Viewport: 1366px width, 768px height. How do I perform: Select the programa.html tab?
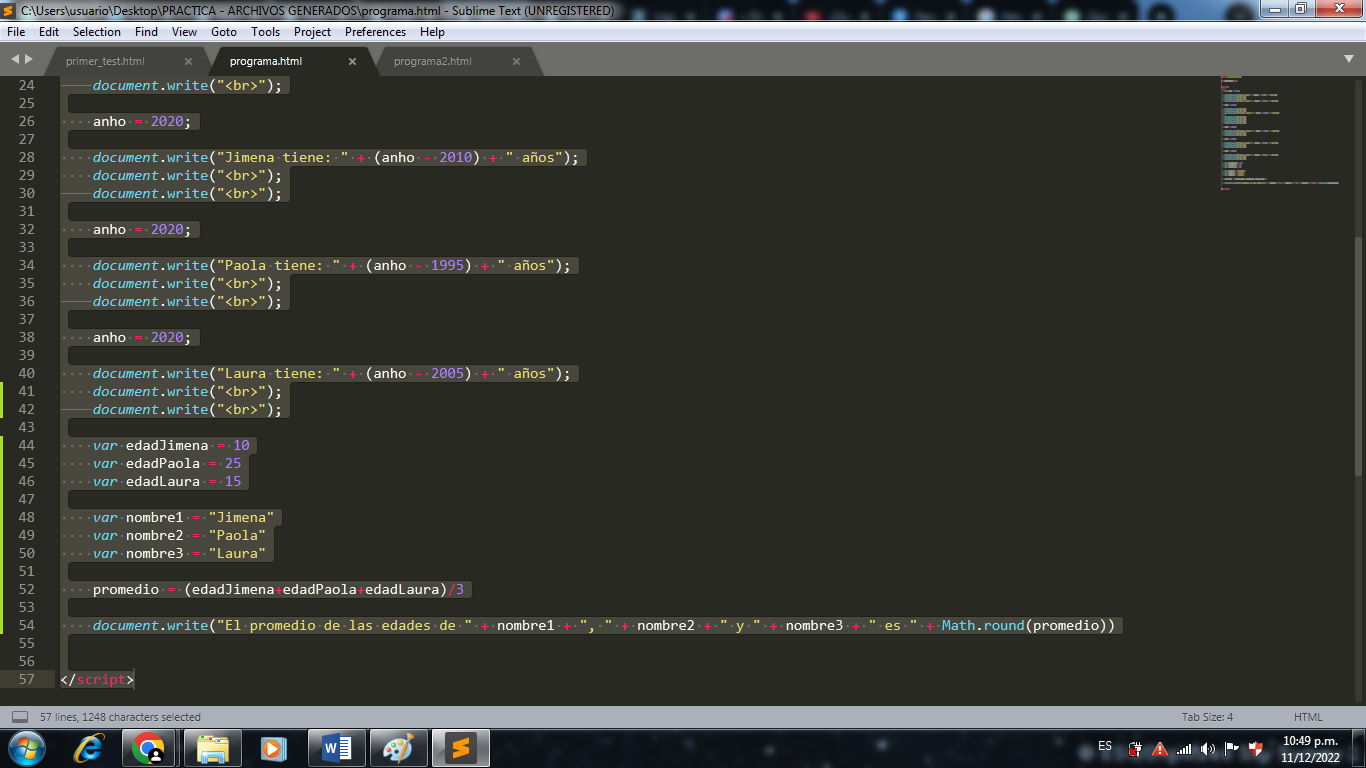pyautogui.click(x=265, y=61)
